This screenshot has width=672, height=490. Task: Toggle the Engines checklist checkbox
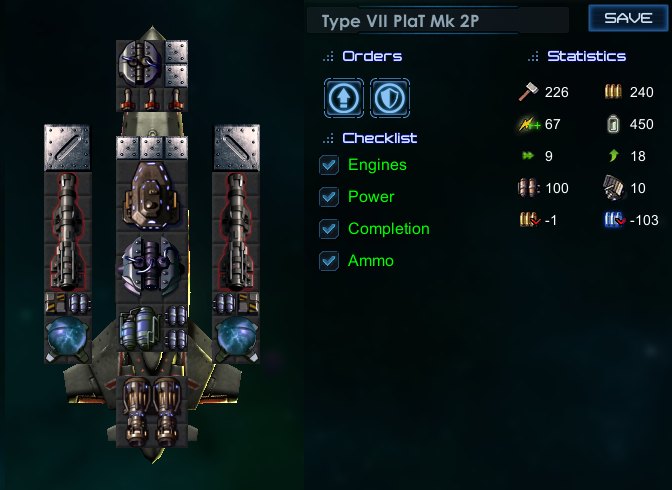click(x=329, y=165)
